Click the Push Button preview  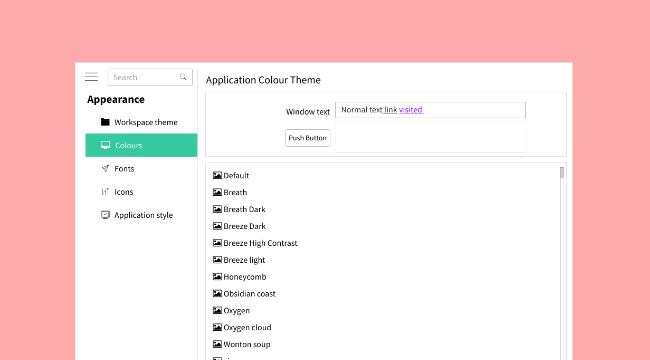point(308,138)
